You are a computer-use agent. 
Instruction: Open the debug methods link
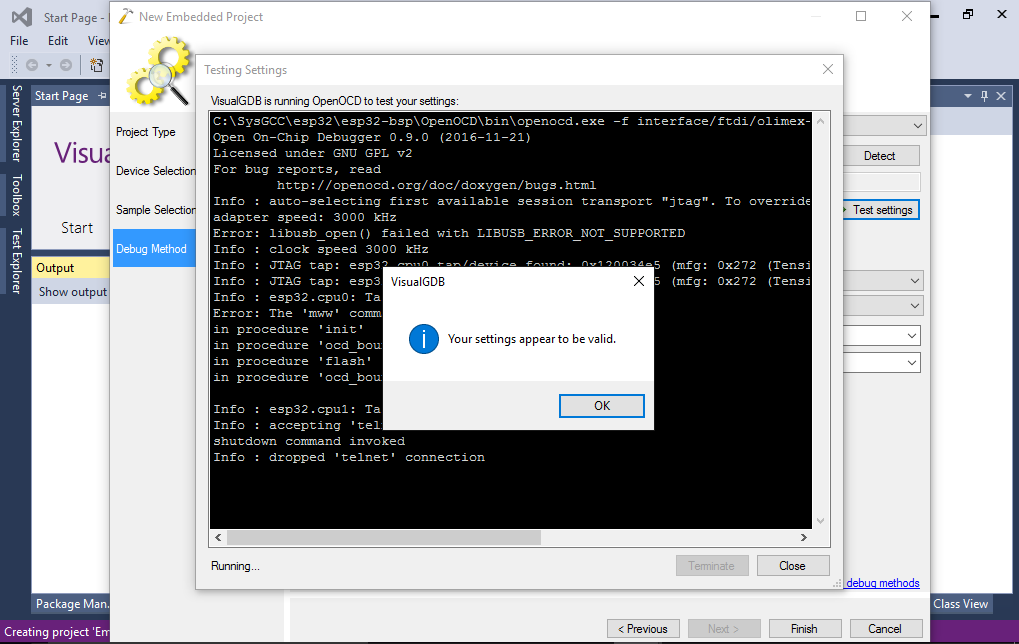(x=883, y=583)
